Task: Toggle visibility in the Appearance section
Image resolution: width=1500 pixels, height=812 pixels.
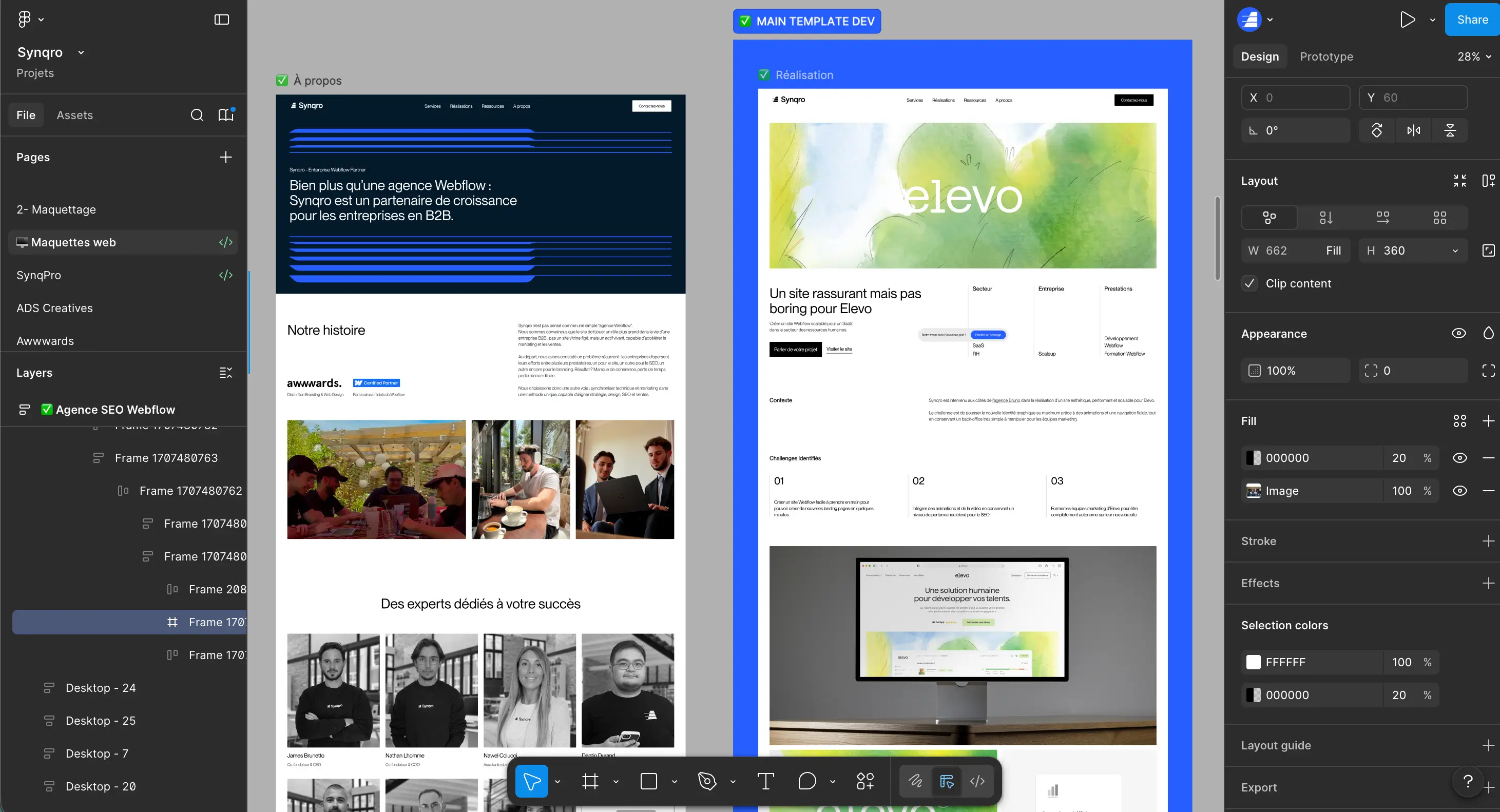Action: pos(1459,333)
